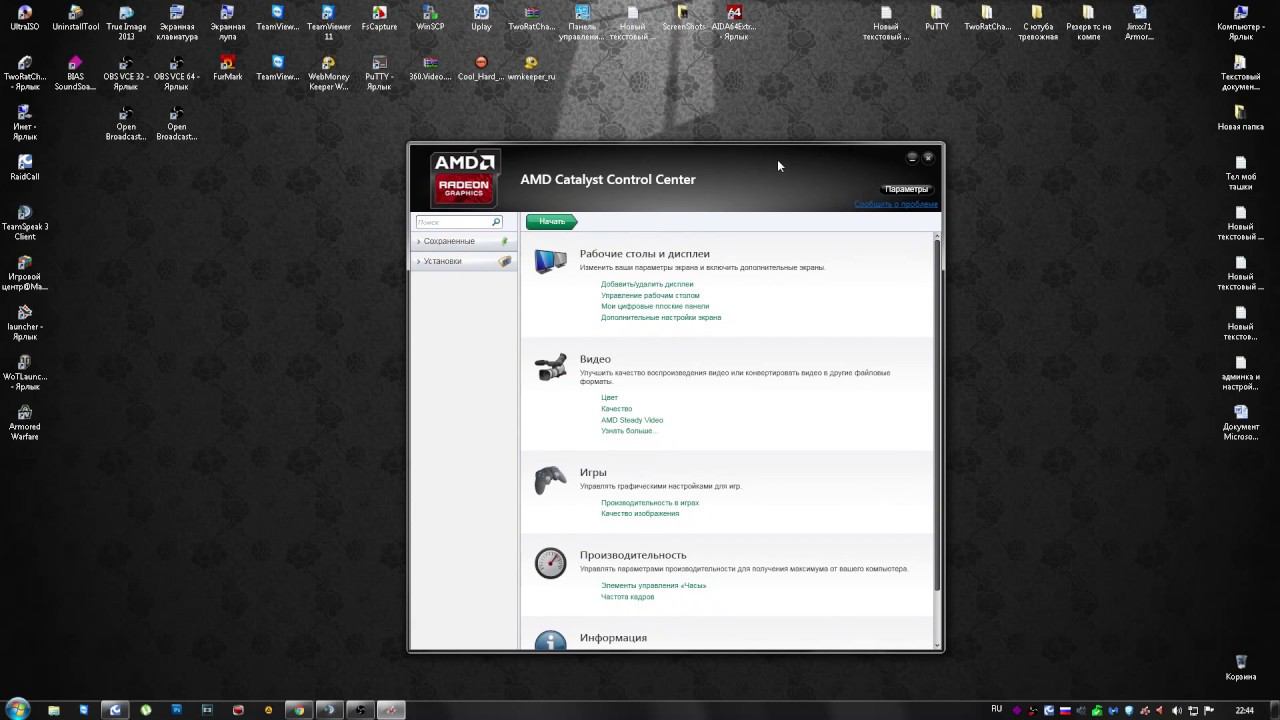The image size is (1280, 720).
Task: Open the BIAS SoundSoap desktop icon
Action: pos(76,73)
